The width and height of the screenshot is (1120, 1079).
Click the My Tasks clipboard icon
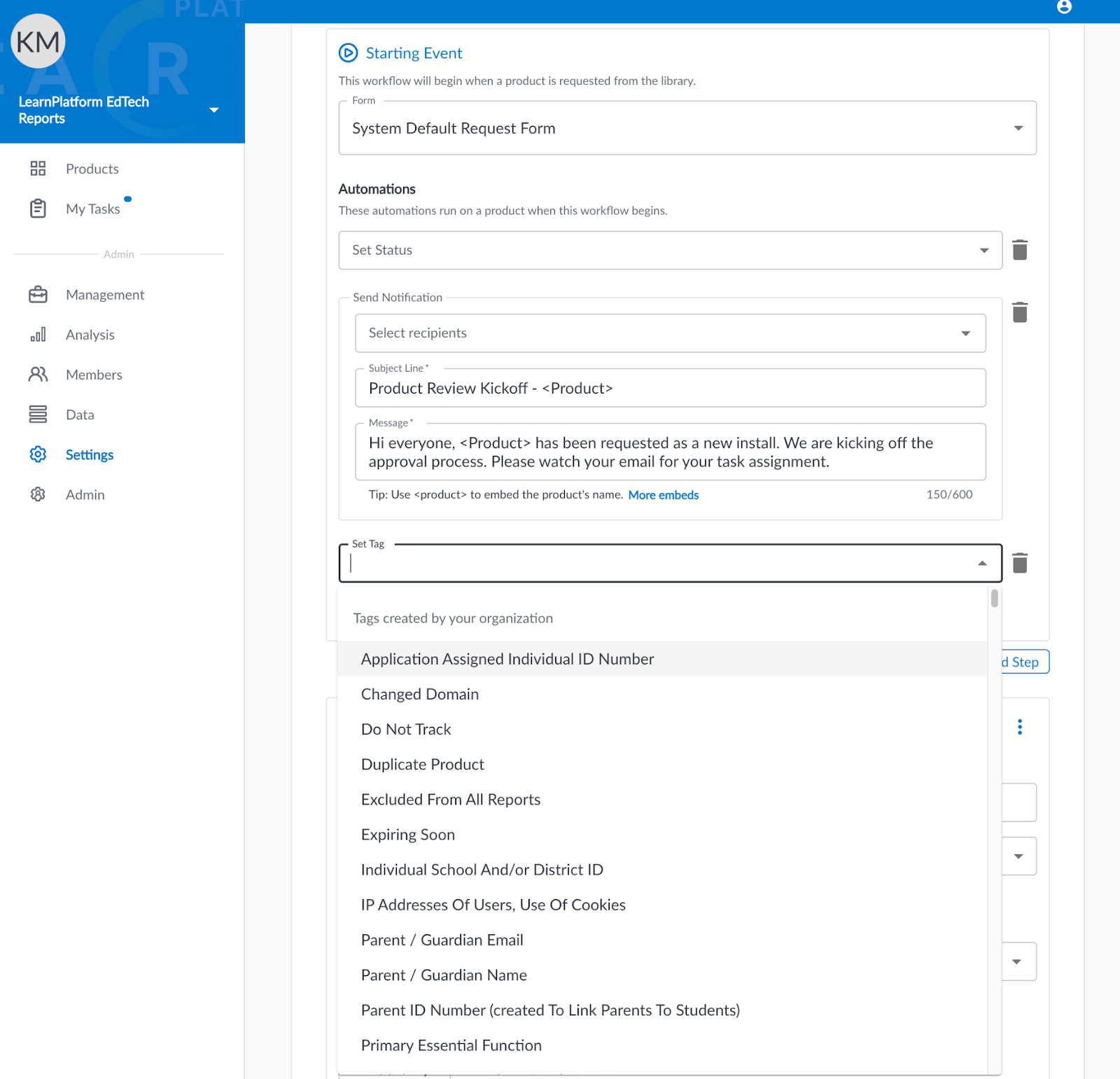38,209
